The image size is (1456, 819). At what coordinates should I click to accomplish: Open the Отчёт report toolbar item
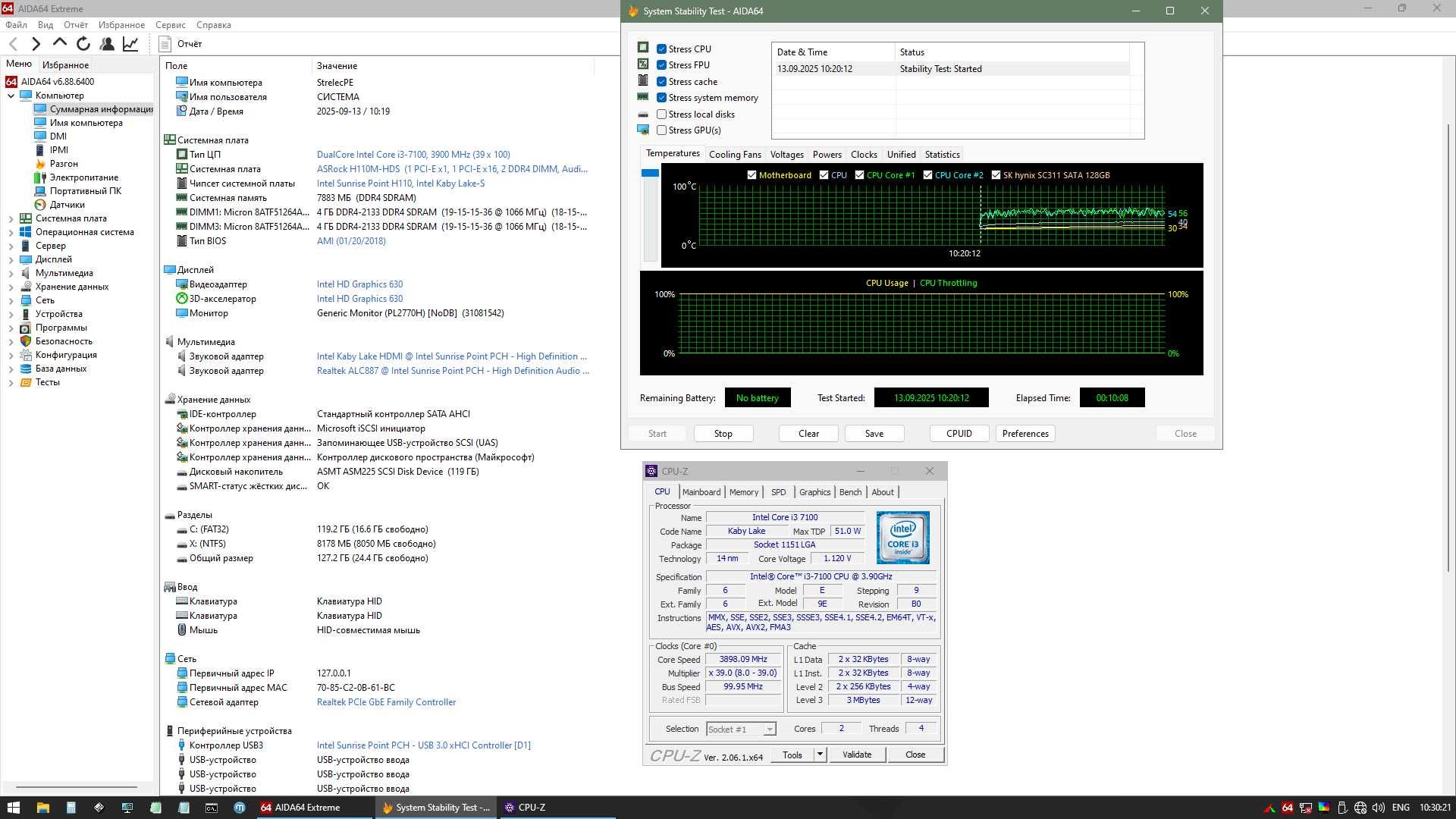tap(182, 44)
